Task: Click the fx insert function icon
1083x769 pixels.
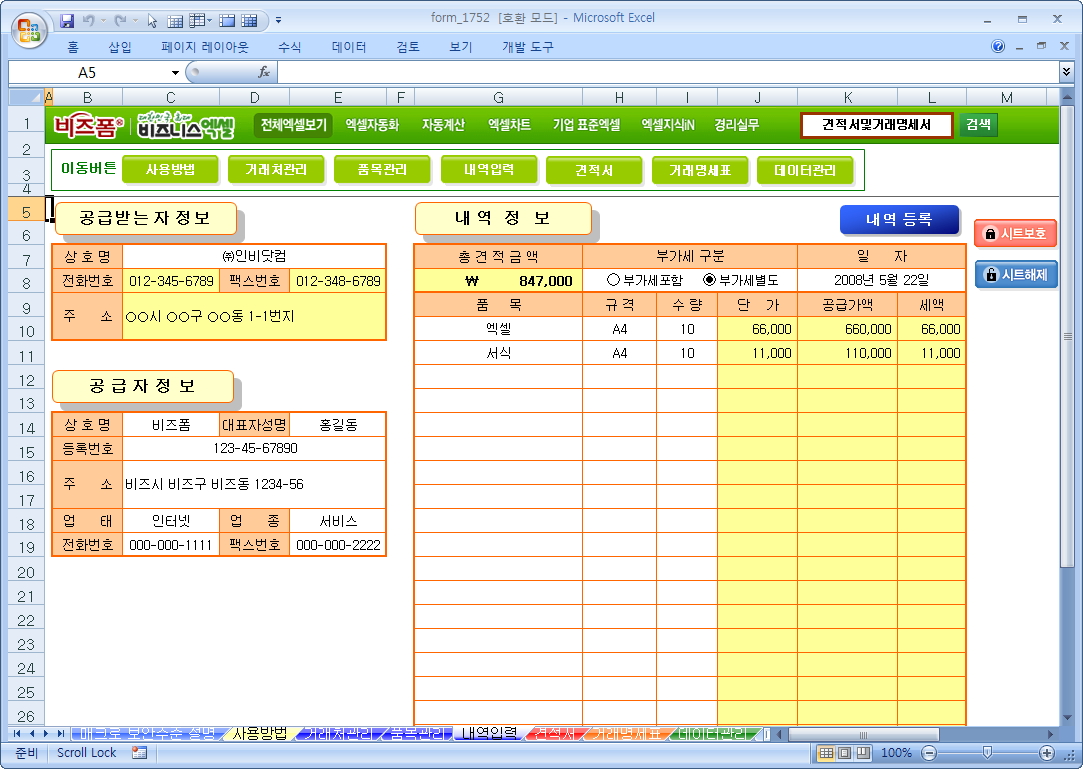Action: click(x=264, y=72)
